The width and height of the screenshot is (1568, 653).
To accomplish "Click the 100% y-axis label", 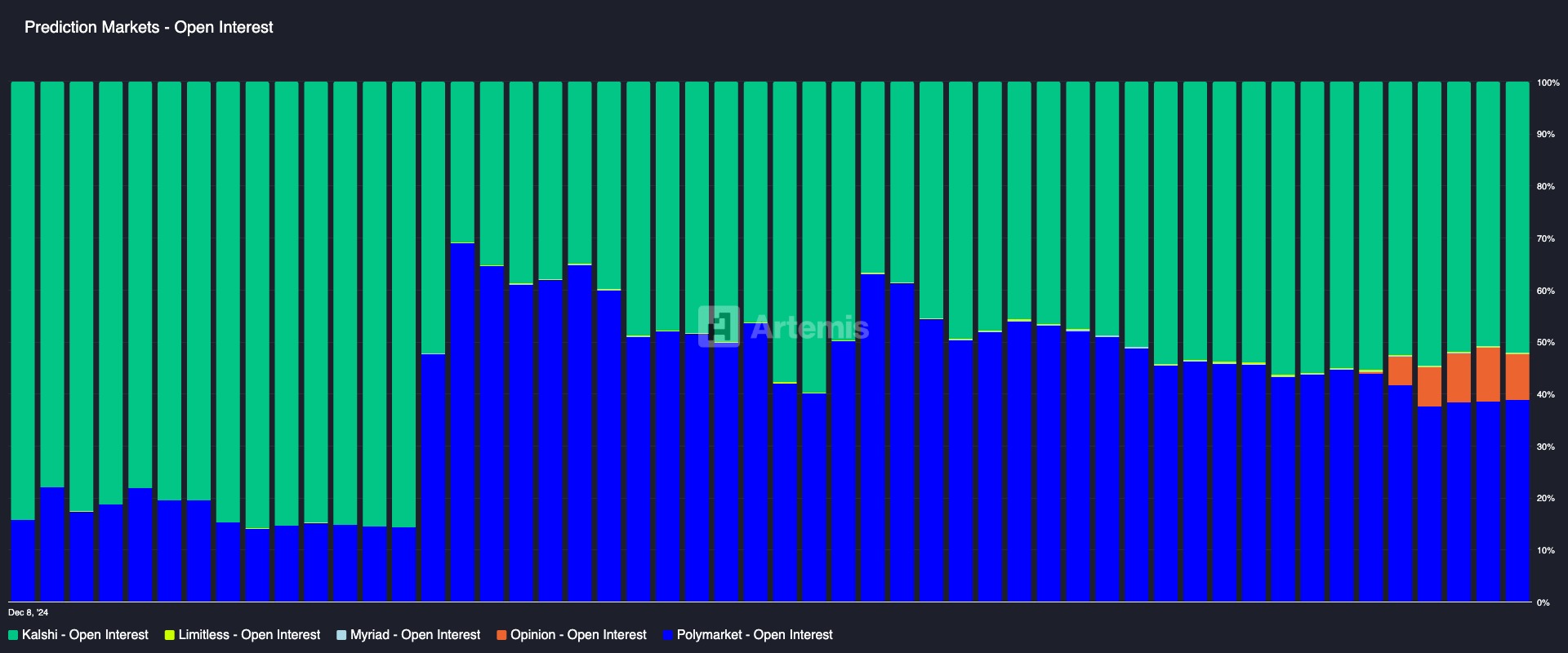I will 1548,83.
